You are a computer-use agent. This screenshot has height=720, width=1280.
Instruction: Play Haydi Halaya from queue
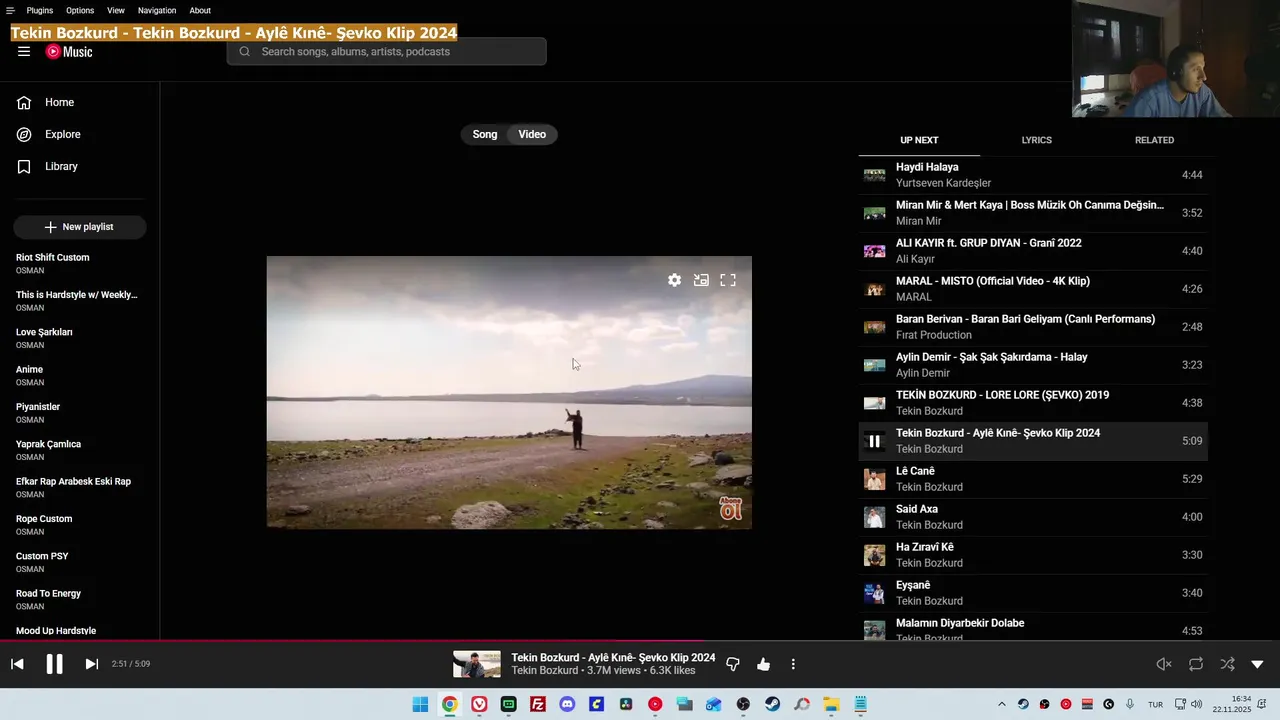(1033, 175)
